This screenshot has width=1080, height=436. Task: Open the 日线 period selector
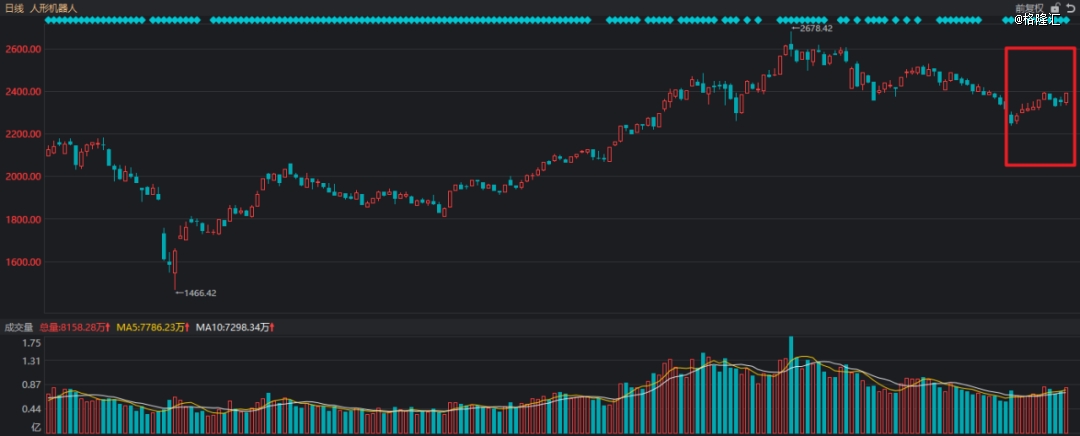coord(15,7)
